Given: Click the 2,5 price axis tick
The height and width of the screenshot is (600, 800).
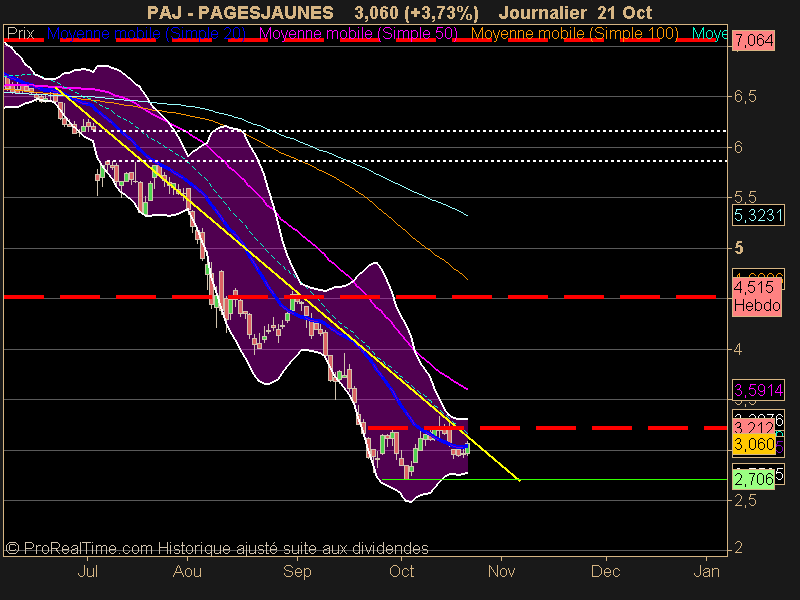Looking at the screenshot, I should point(745,501).
